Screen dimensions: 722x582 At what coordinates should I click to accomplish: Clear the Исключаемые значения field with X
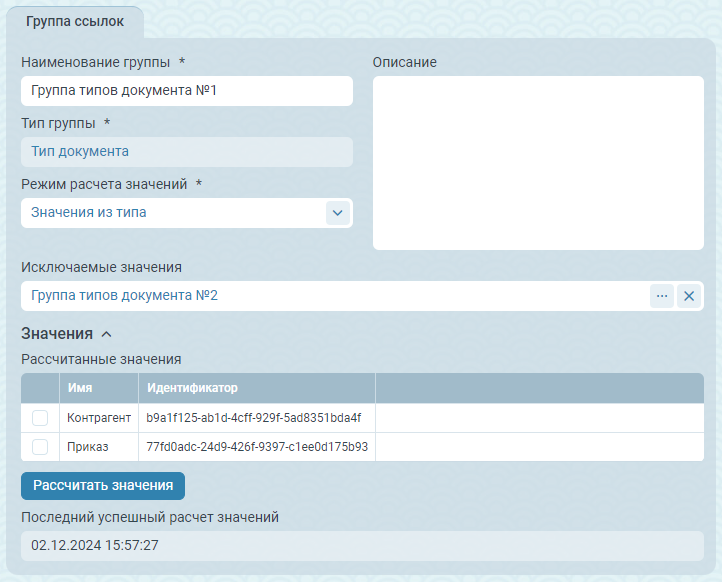[x=688, y=296]
